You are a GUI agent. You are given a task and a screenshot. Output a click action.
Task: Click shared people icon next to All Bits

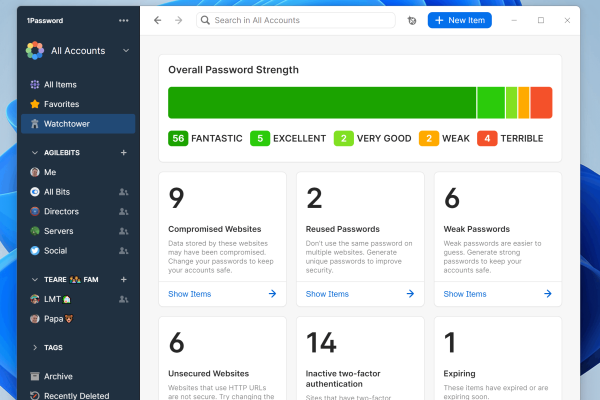coord(123,192)
